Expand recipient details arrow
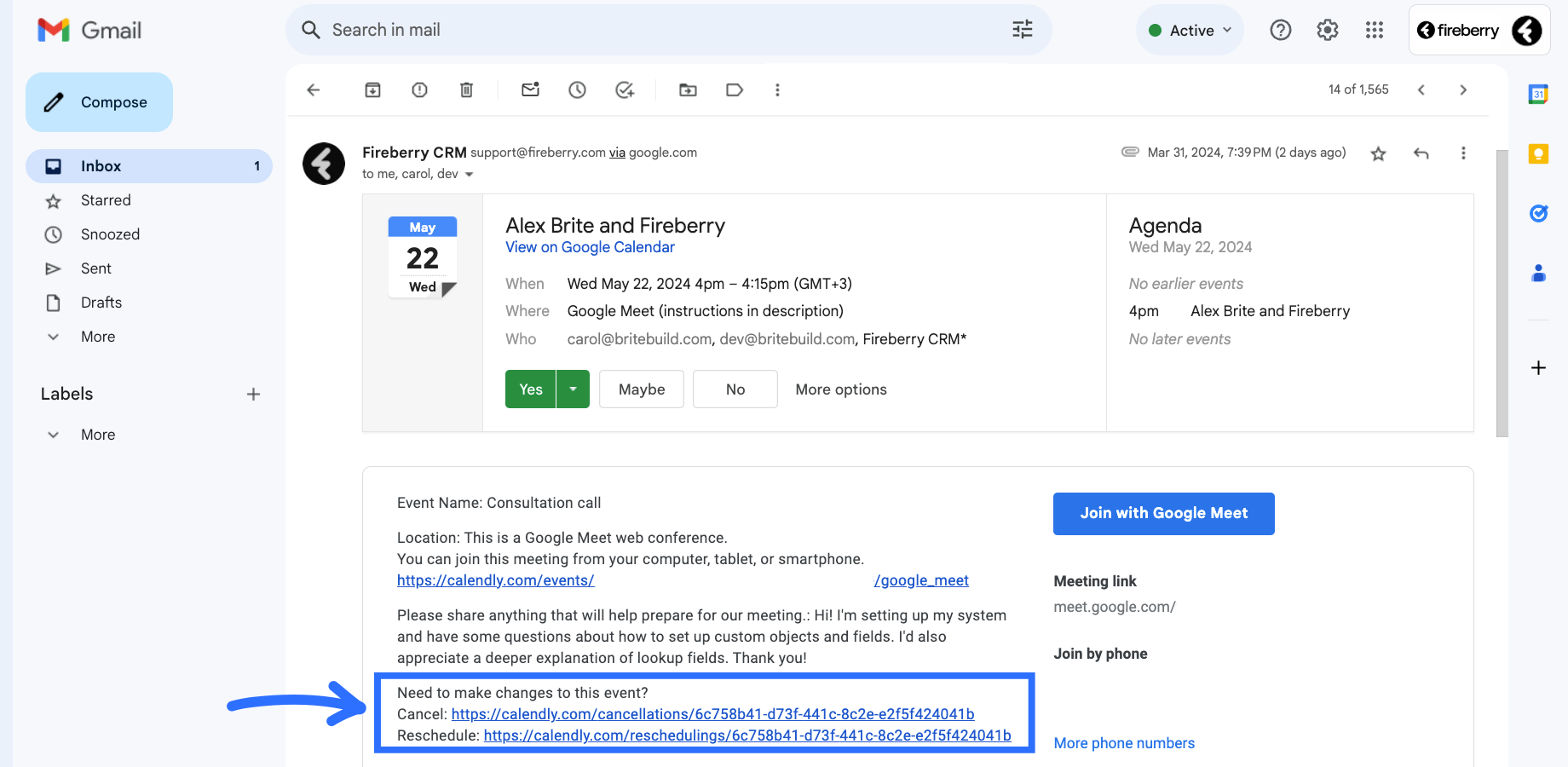Image resolution: width=1568 pixels, height=767 pixels. [469, 174]
